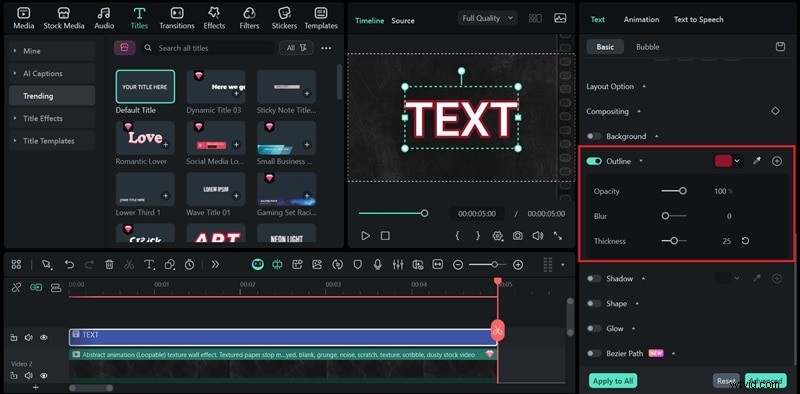Play the preview video

tap(365, 236)
